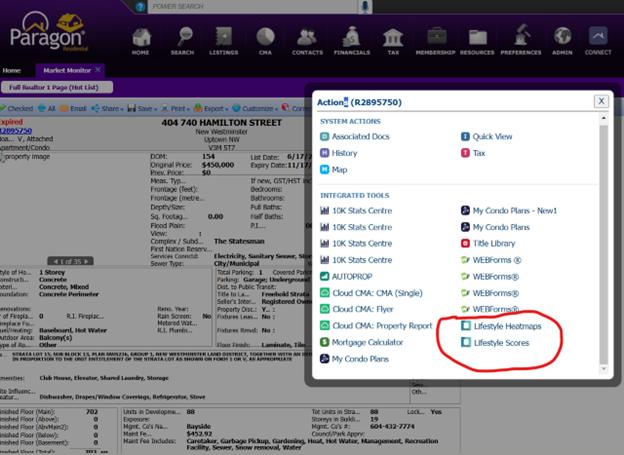Viewport: 624px width, 455px height.
Task: Open My Condo Plans - New1
Action: pos(509,211)
